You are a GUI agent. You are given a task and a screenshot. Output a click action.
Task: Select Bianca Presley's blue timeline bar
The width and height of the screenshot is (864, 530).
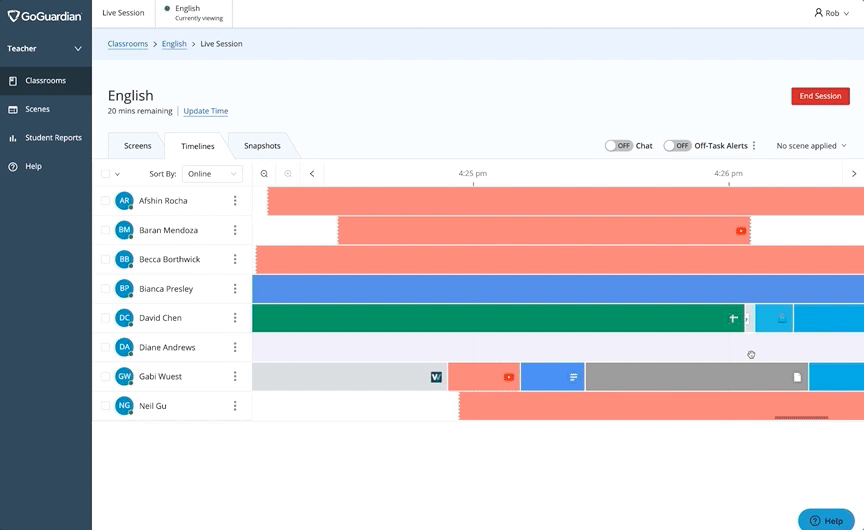click(557, 289)
